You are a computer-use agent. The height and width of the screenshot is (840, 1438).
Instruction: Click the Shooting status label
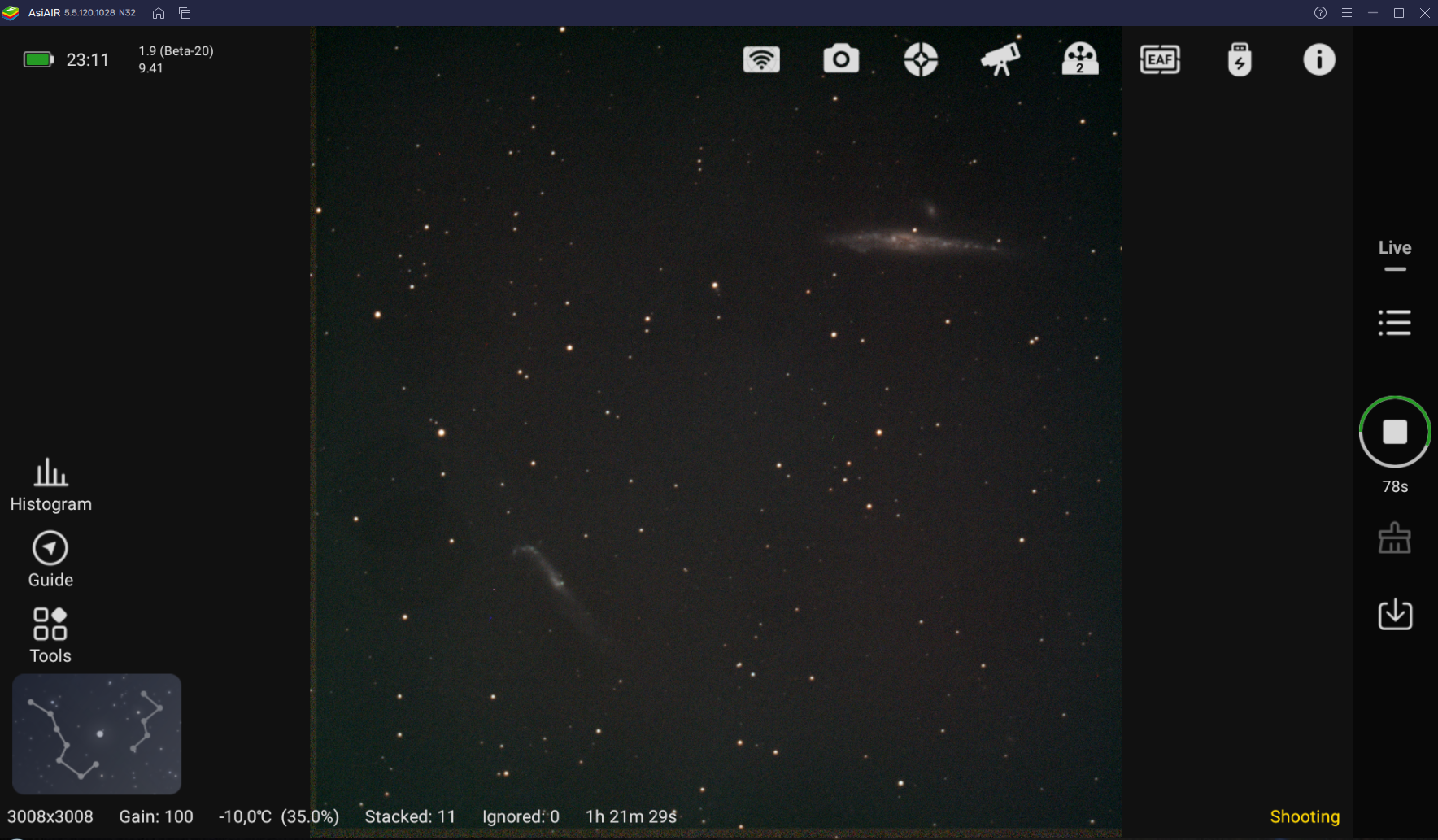[x=1305, y=816]
